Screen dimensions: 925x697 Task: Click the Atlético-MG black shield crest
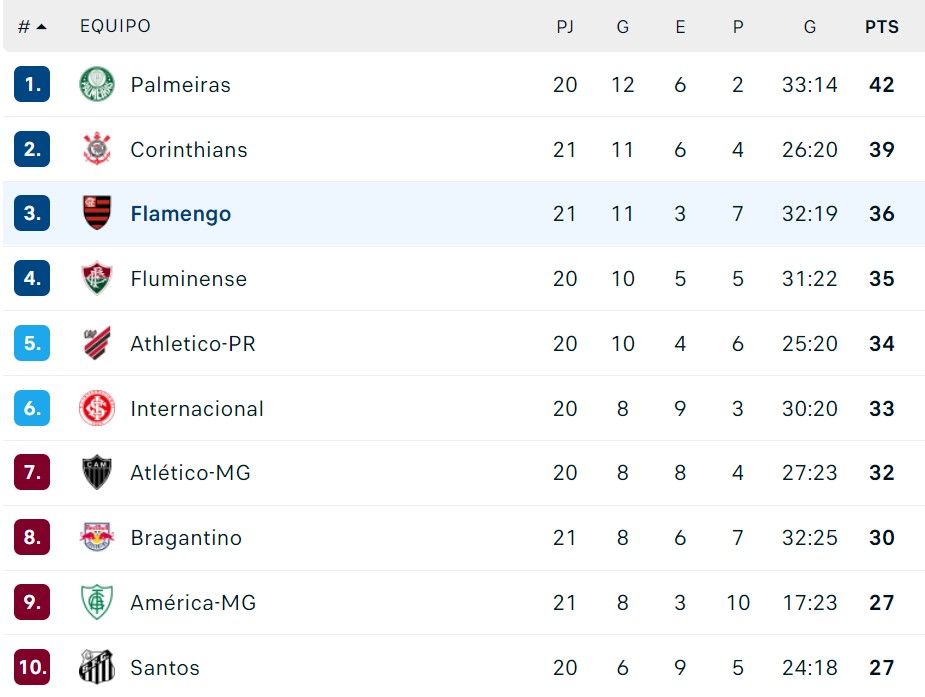pyautogui.click(x=97, y=472)
